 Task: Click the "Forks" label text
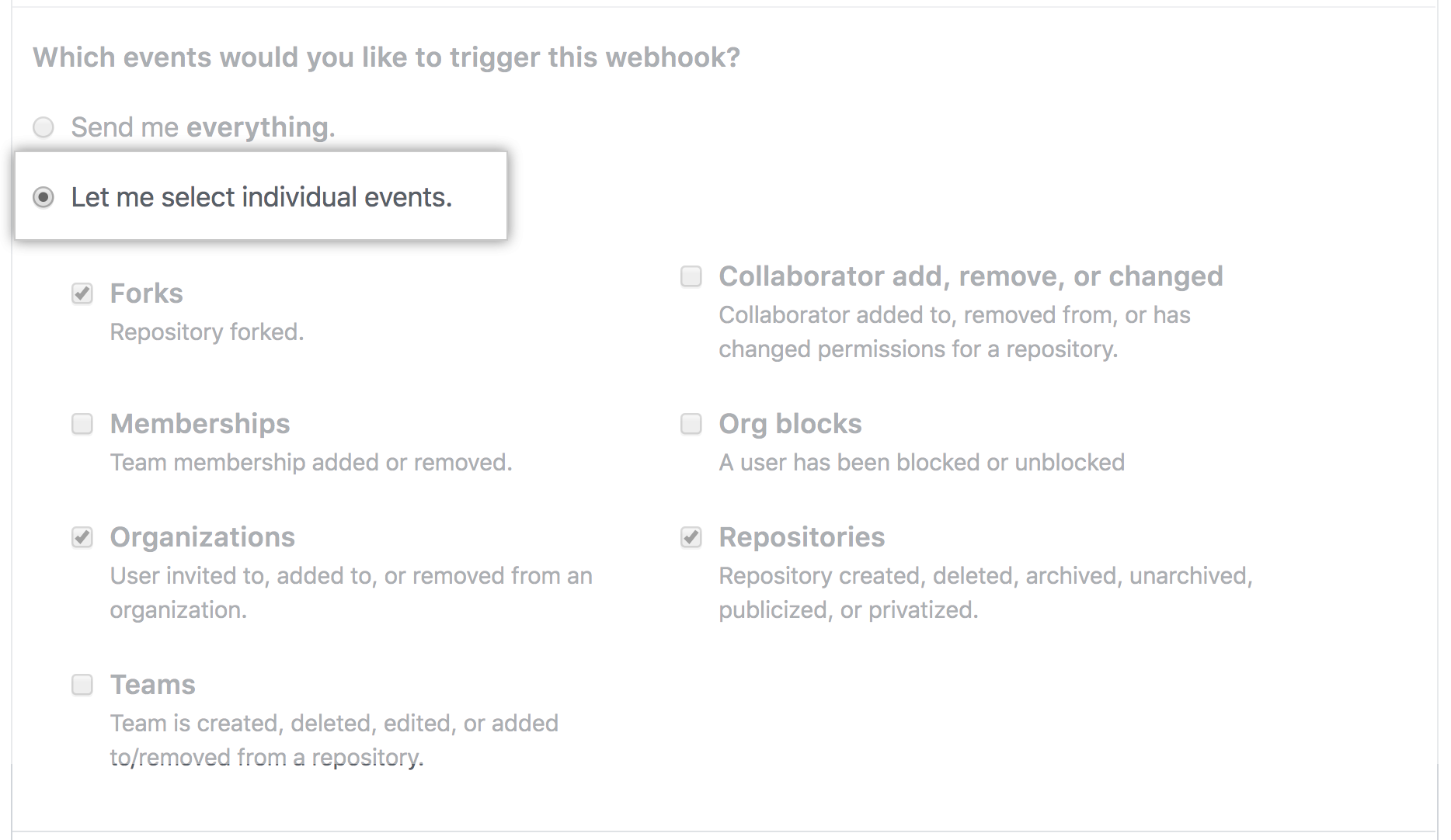pyautogui.click(x=147, y=293)
